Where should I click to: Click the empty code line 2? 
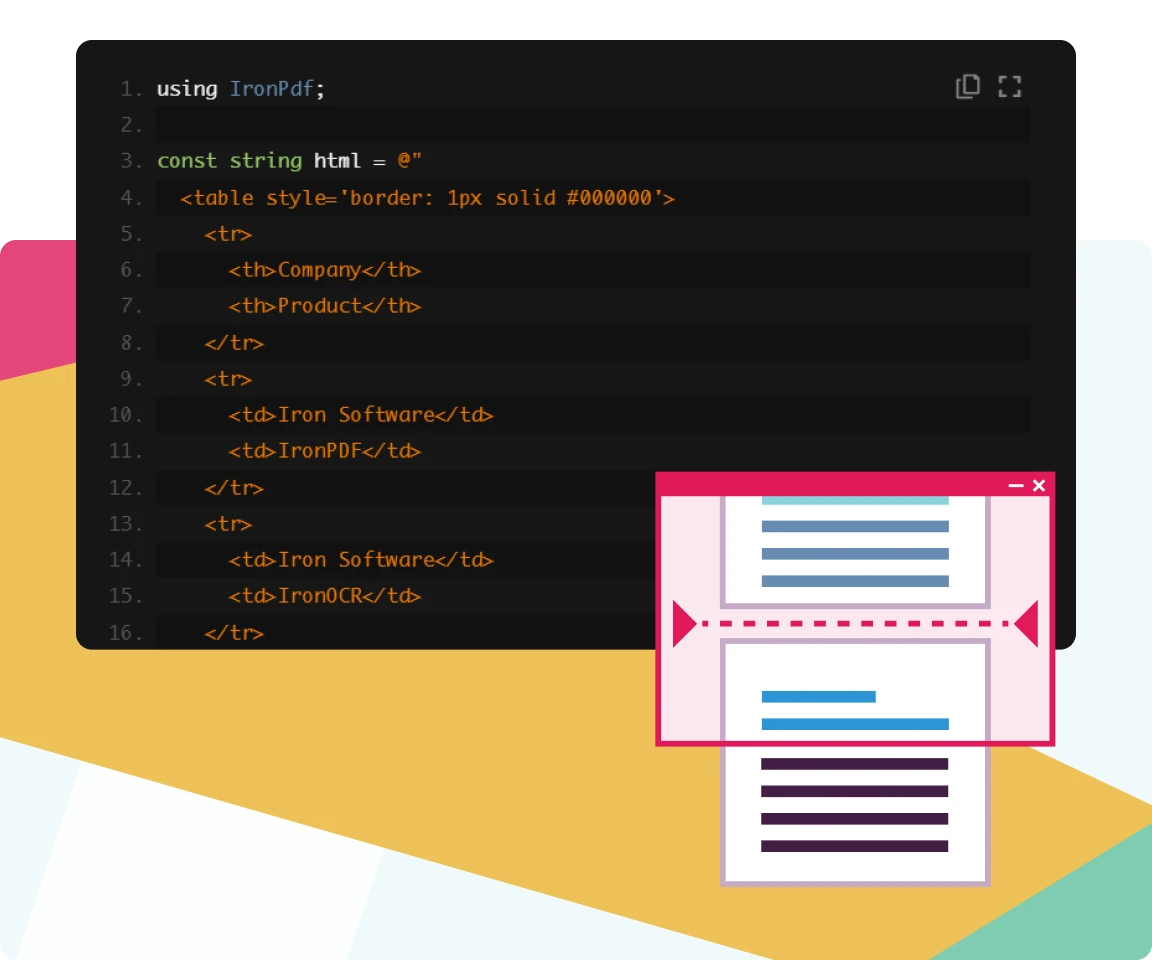(x=592, y=125)
